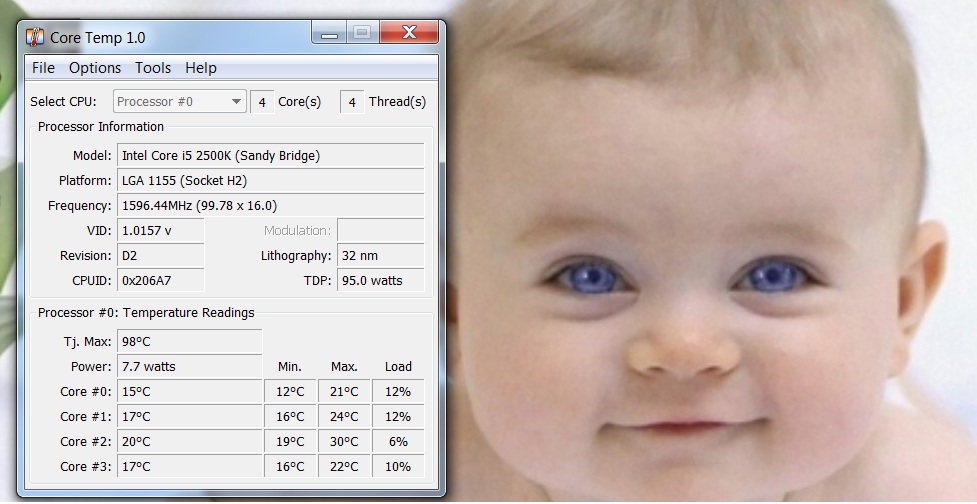Click Core #3 minimum temperature 16°C
The image size is (977, 504).
pos(290,467)
